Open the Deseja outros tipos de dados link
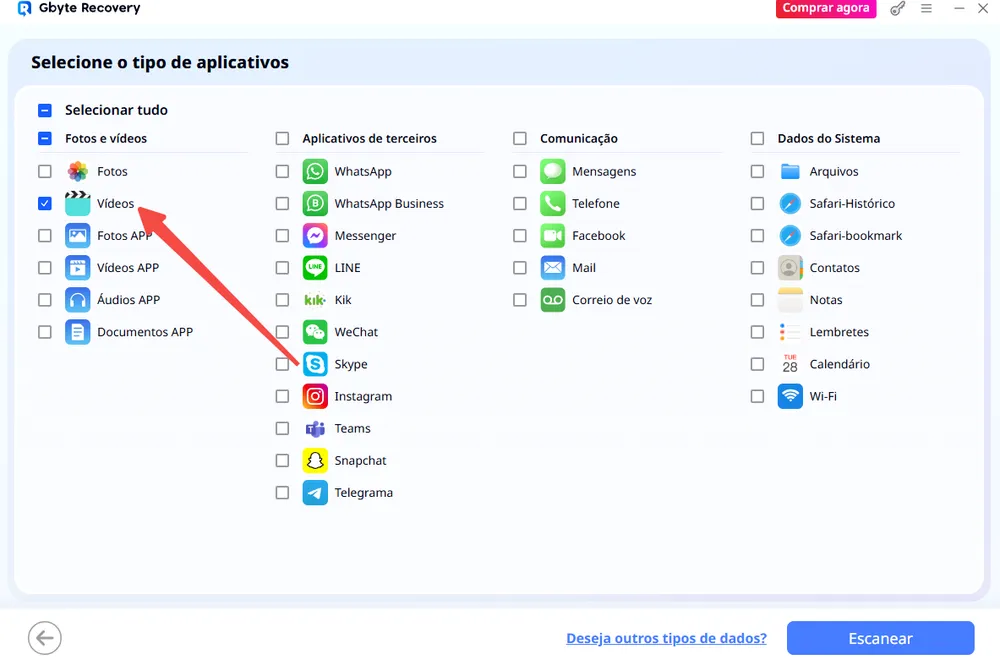The height and width of the screenshot is (664, 1000). pyautogui.click(x=666, y=638)
